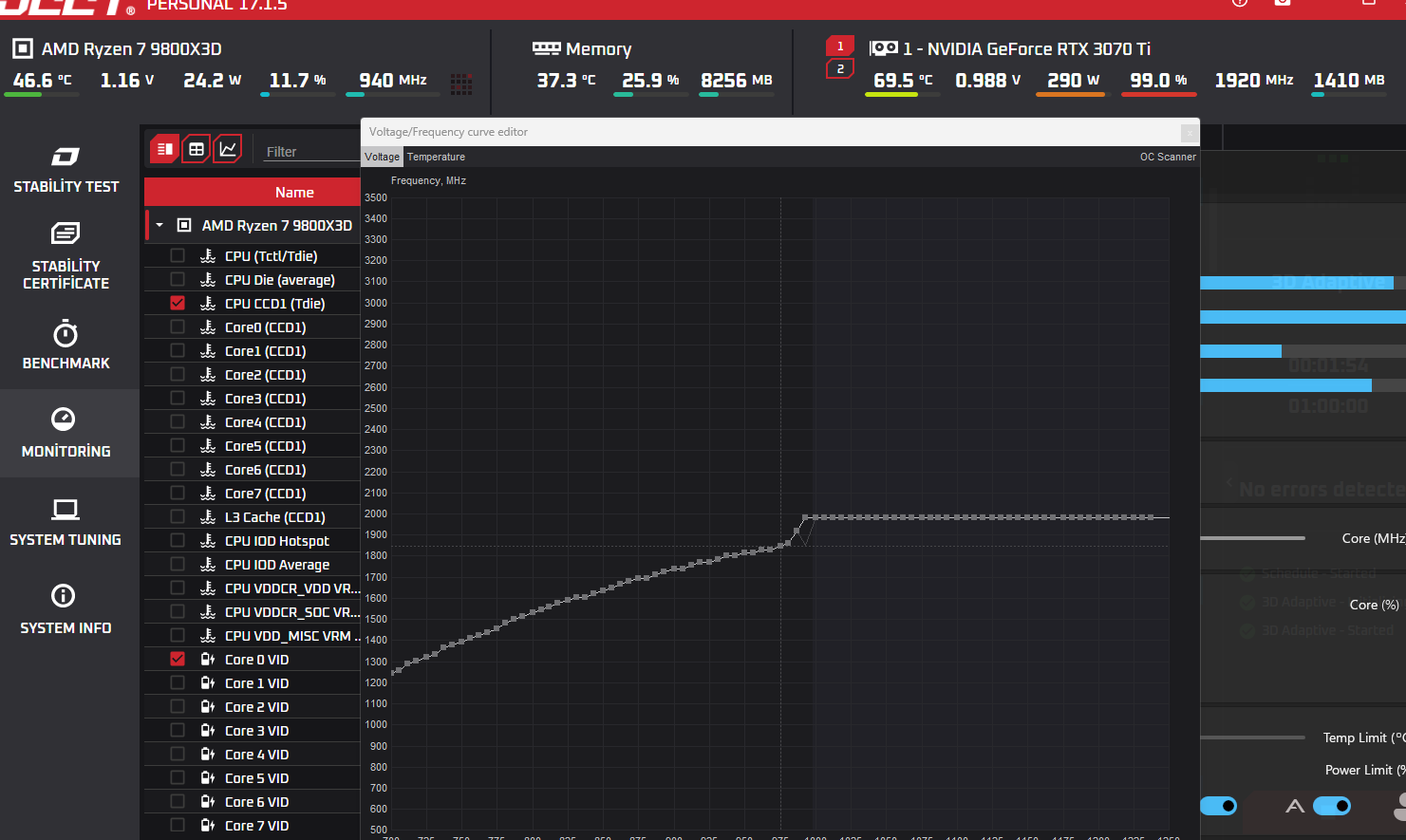Tick the Core0 (CCD1) checkbox
Screen dimensions: 1406x840
point(178,327)
